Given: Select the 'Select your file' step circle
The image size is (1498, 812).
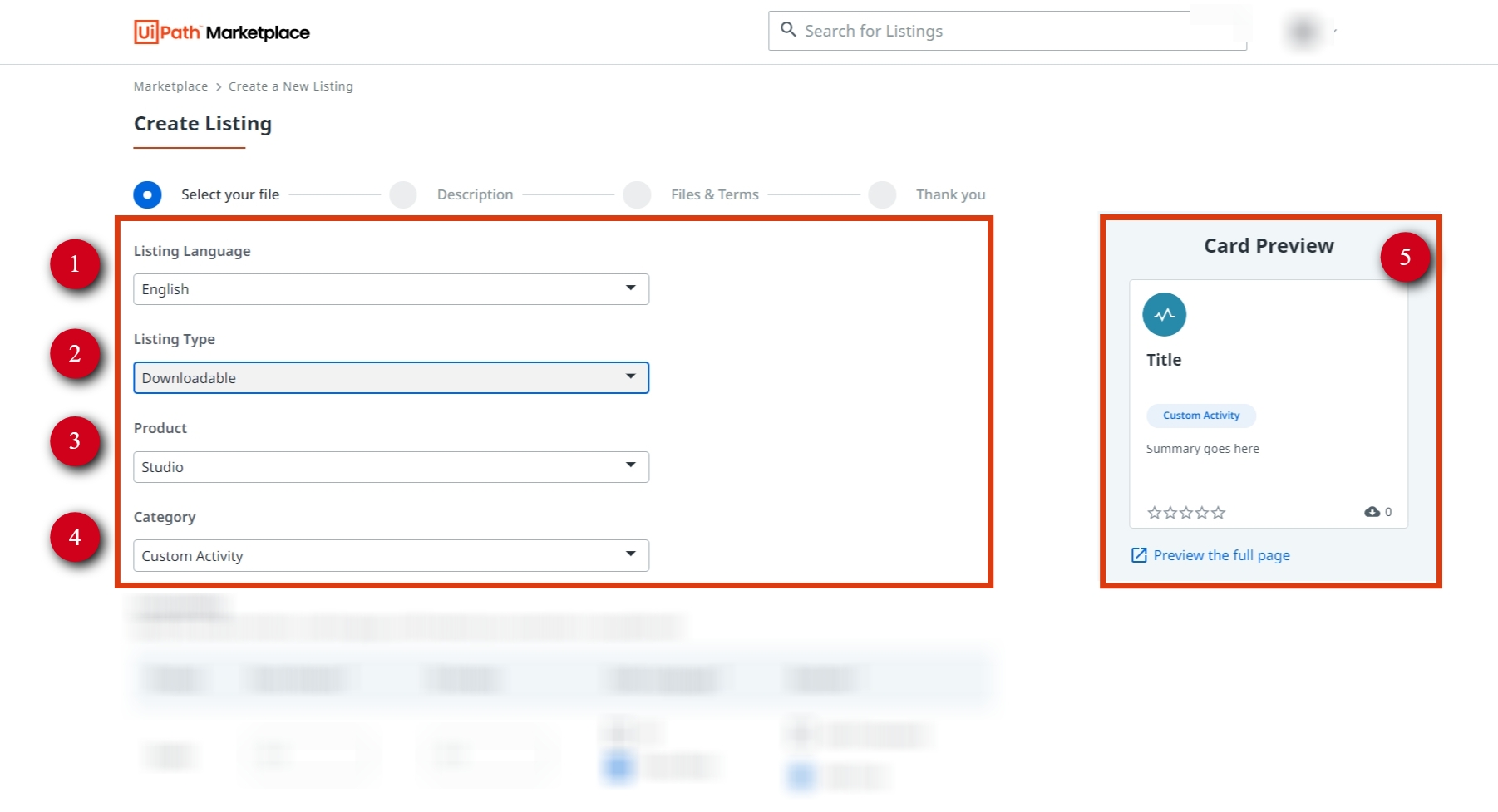Looking at the screenshot, I should [x=147, y=194].
